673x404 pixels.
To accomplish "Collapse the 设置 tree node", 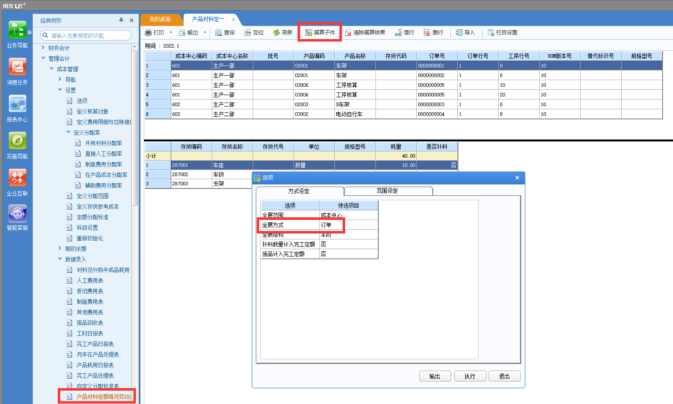I will tap(60, 90).
